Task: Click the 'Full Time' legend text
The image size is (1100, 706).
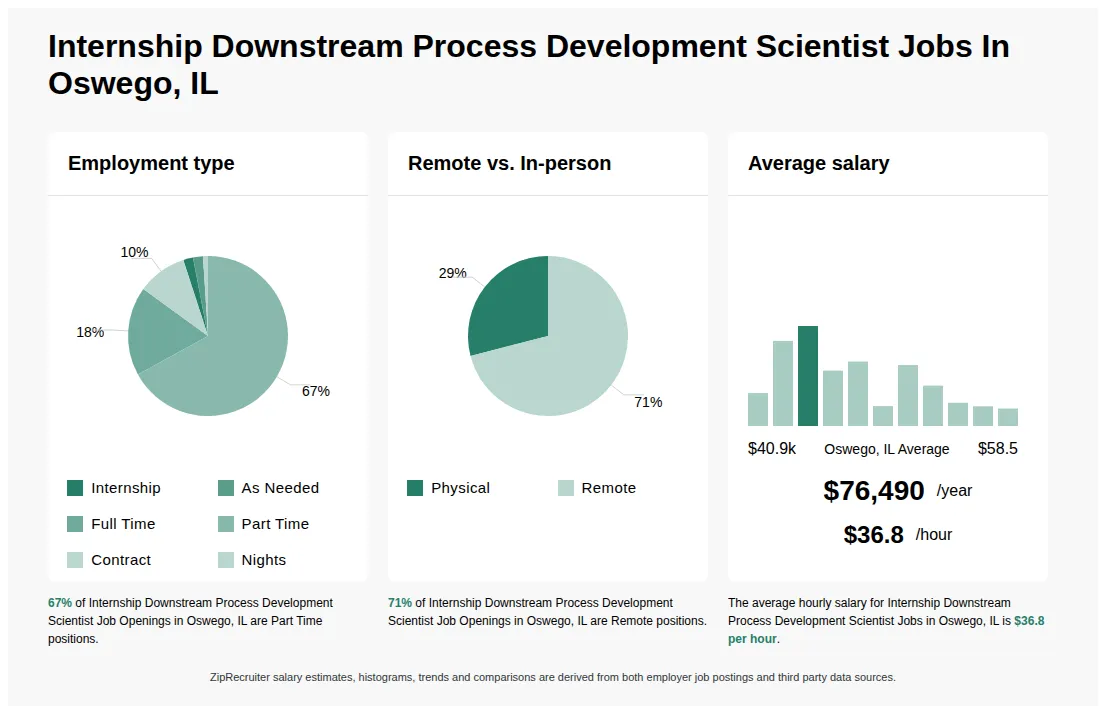Action: coord(123,524)
